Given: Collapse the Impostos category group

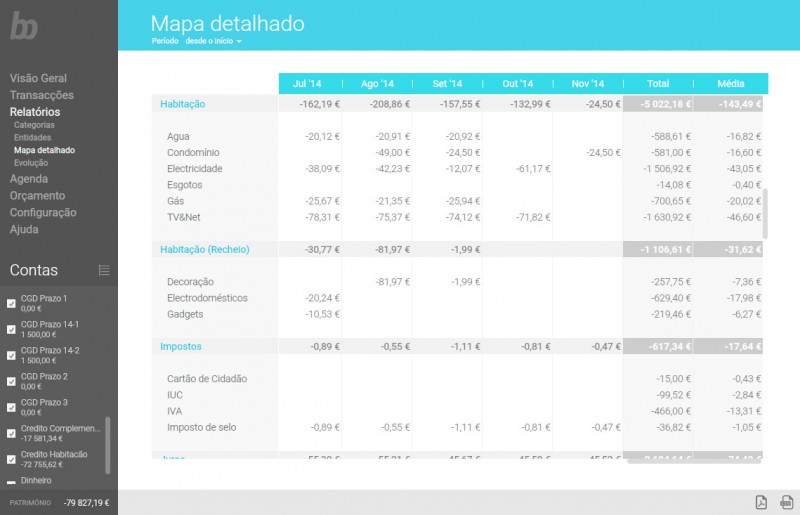Looking at the screenshot, I should (180, 346).
